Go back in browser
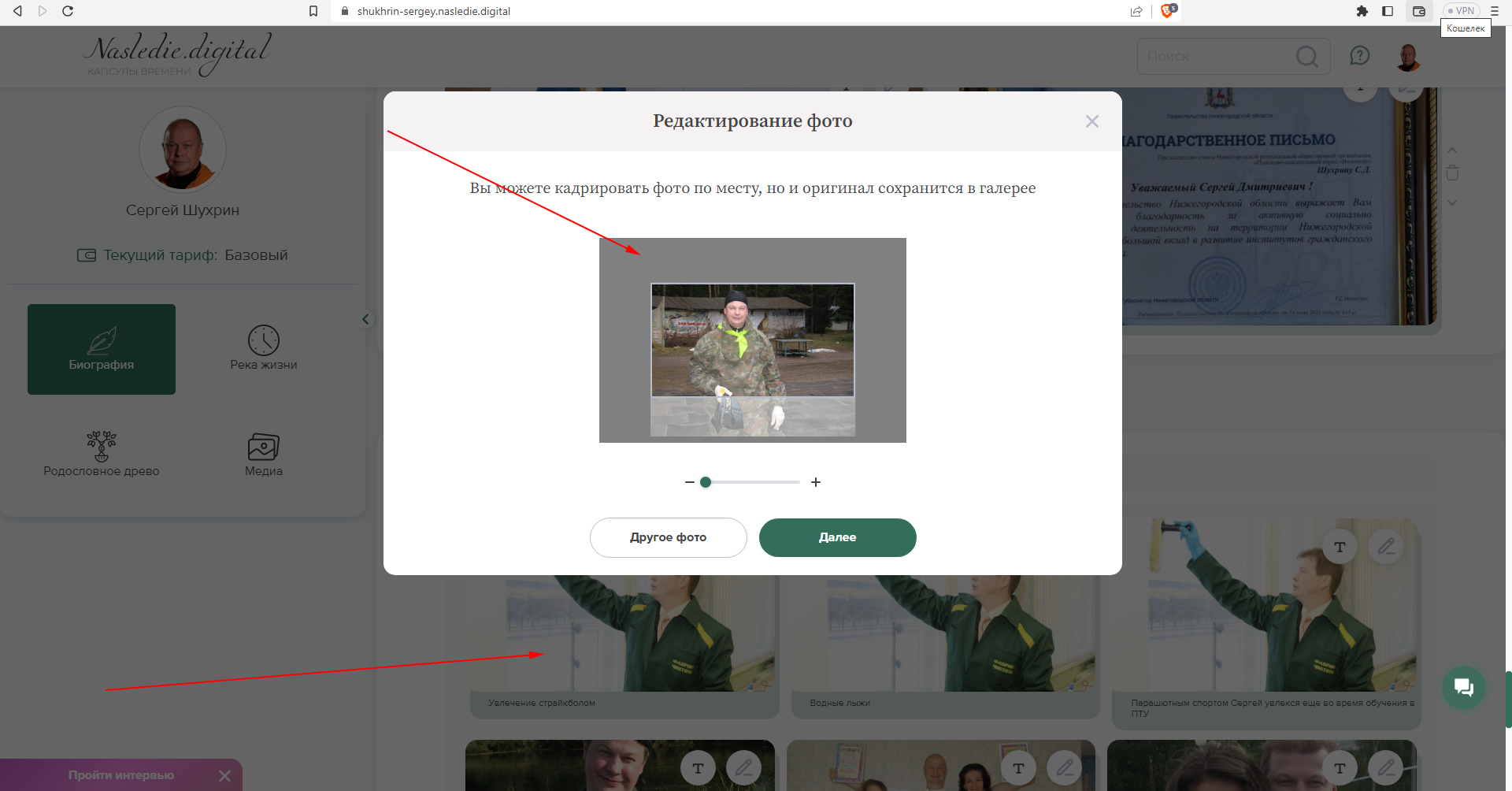 tap(17, 11)
